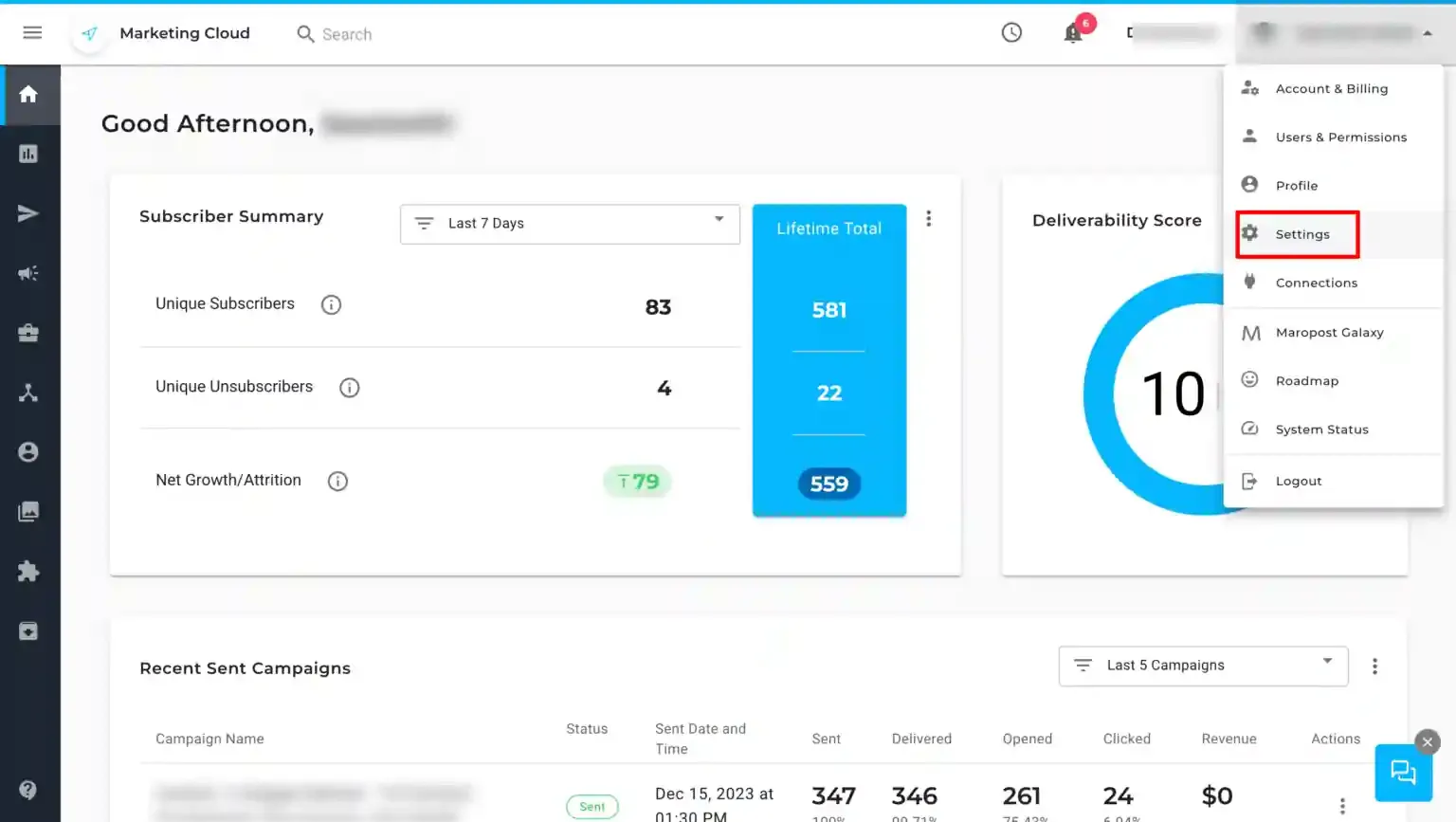Click the puzzle piece integrations icon

(x=28, y=572)
